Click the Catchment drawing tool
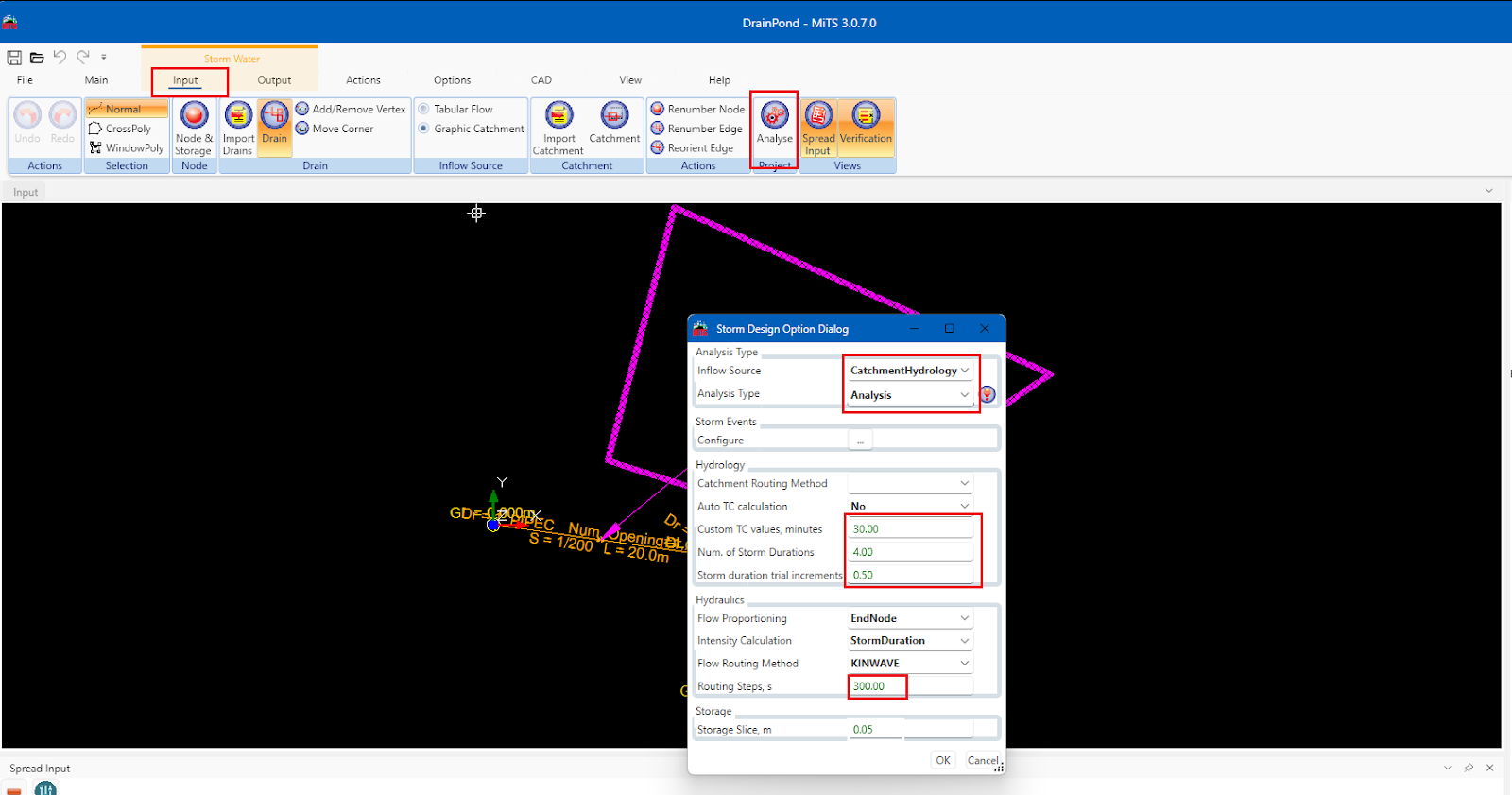The image size is (1512, 795). [x=614, y=123]
